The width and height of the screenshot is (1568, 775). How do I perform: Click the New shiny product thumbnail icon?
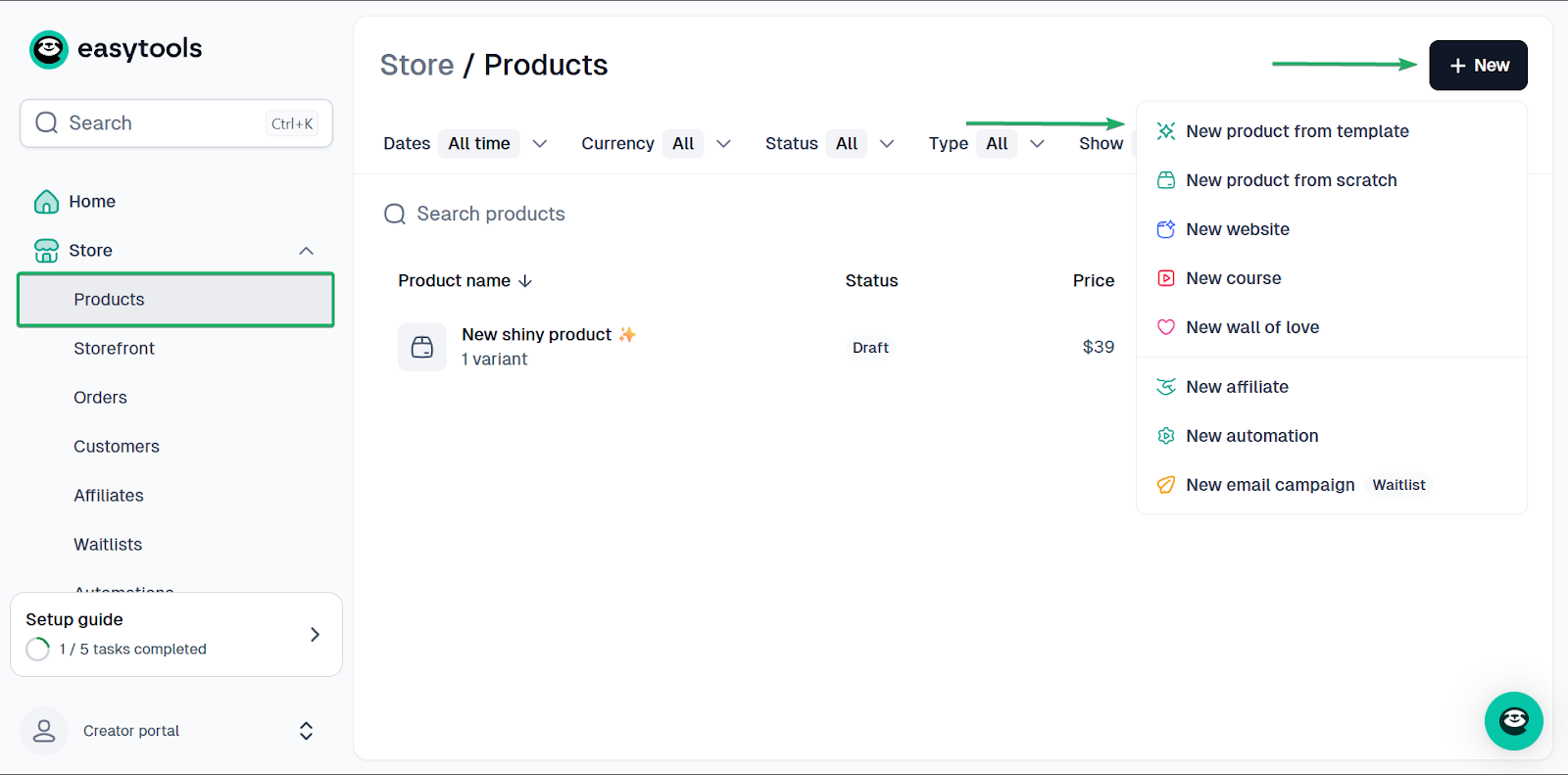pos(422,347)
